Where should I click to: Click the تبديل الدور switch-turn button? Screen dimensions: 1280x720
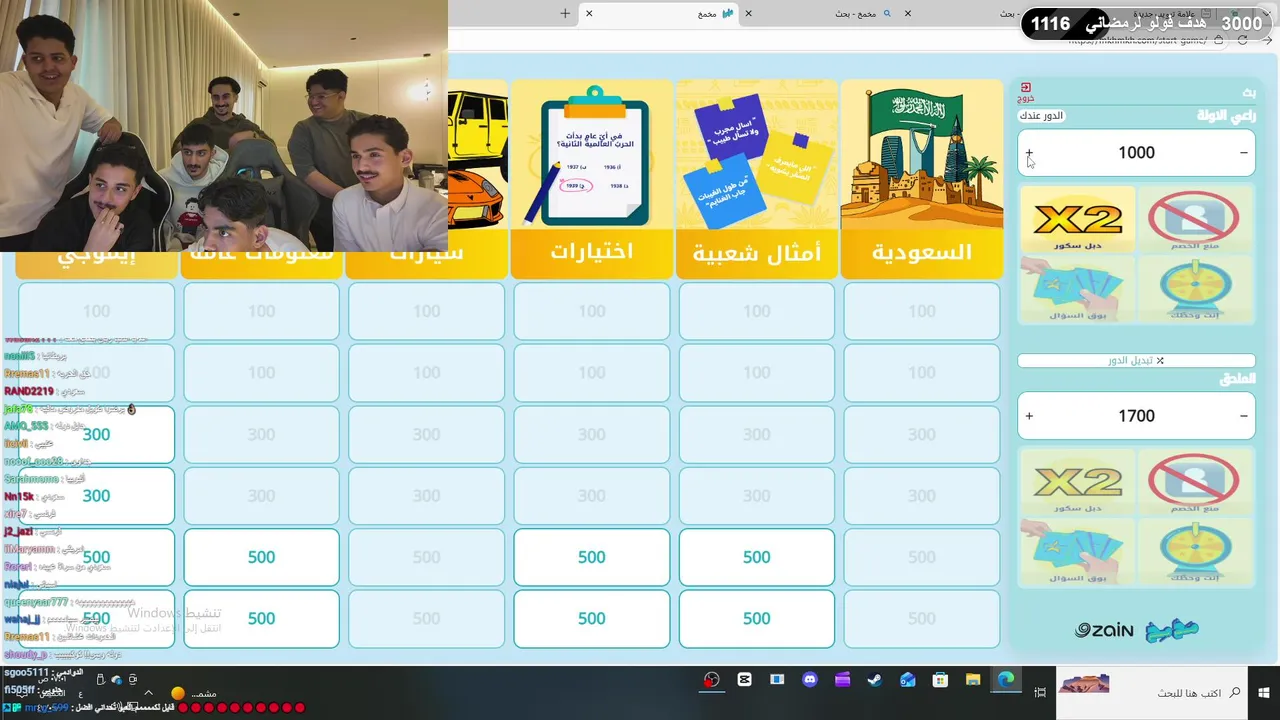point(1136,360)
